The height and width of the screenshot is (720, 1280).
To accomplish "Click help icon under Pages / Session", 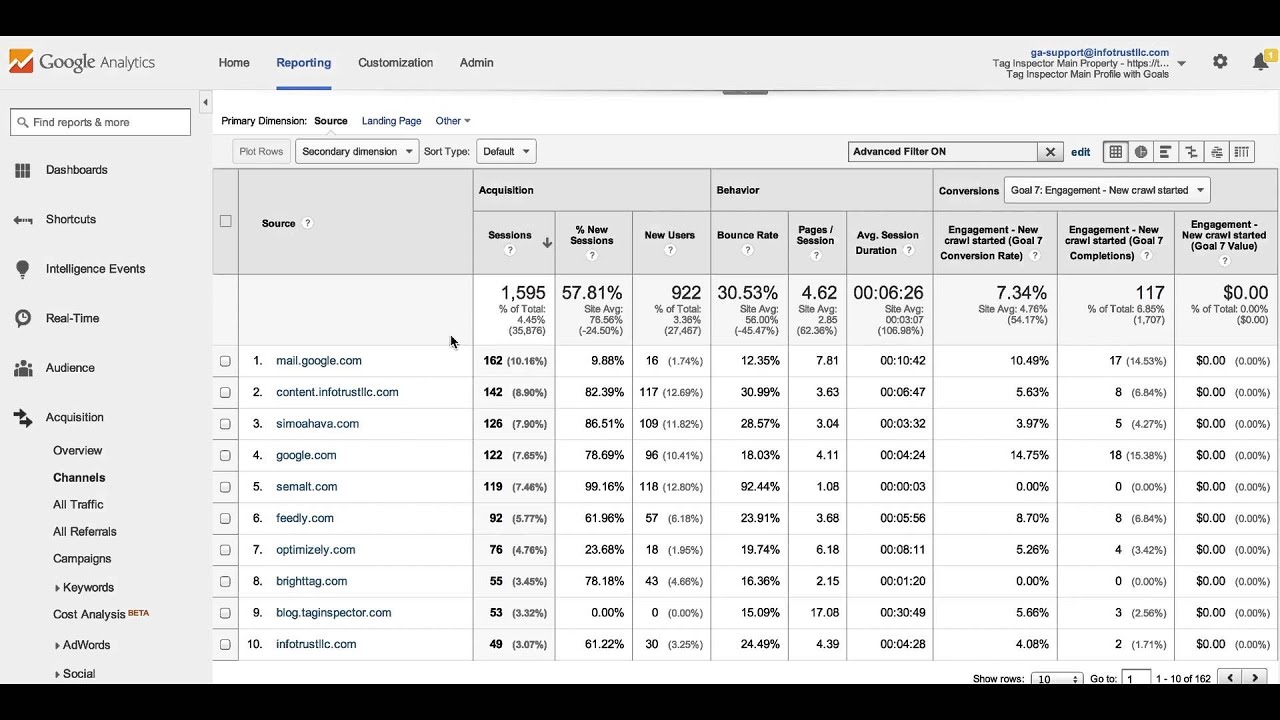I will click(x=816, y=255).
